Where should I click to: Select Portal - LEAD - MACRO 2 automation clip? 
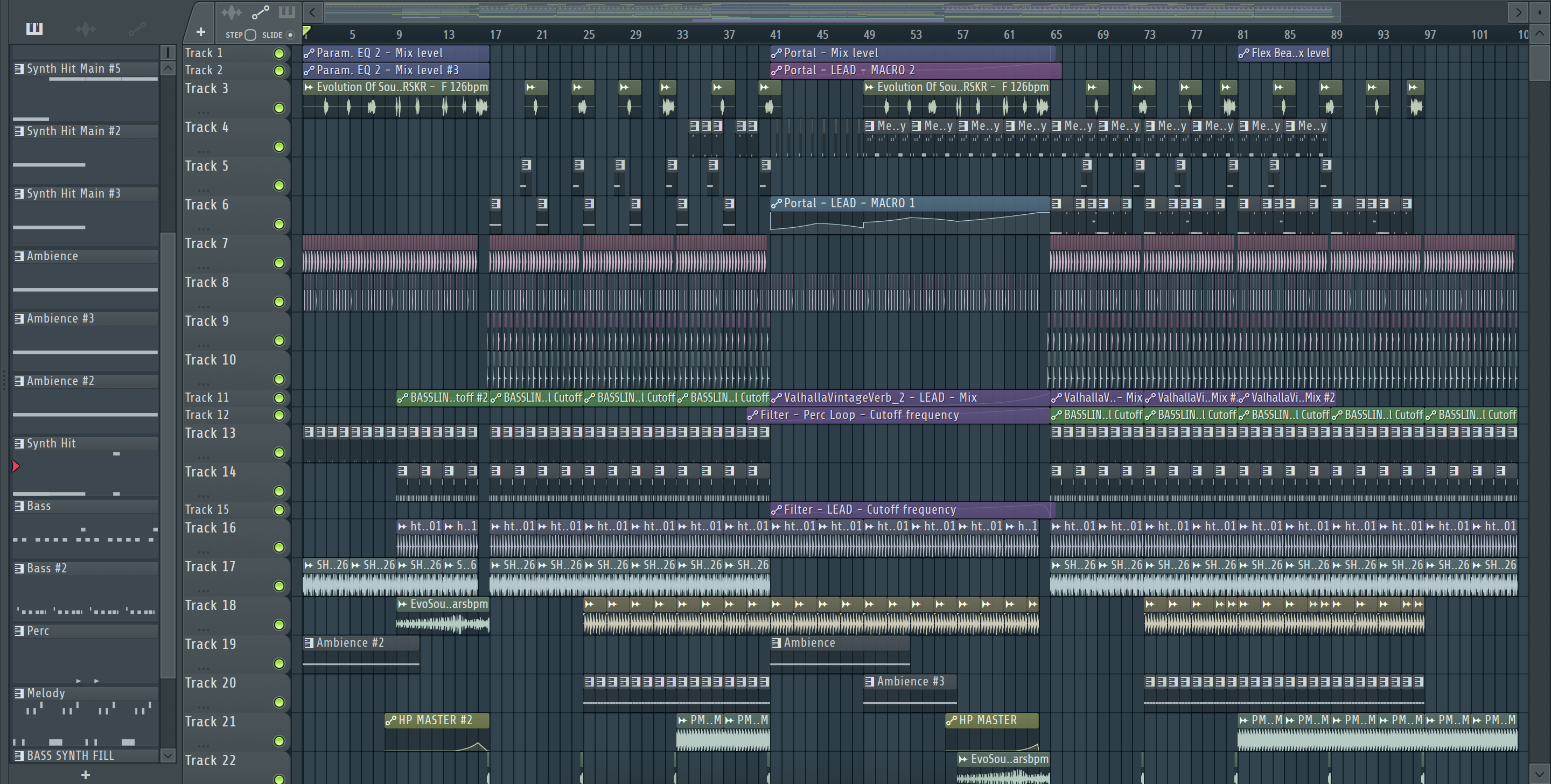point(915,71)
